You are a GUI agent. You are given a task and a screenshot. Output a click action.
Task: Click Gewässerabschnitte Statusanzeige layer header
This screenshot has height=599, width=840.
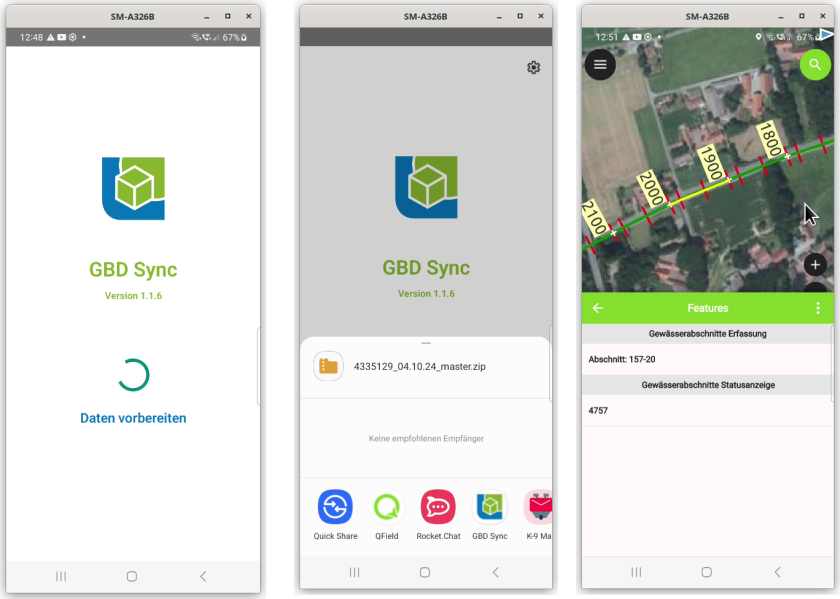coord(707,385)
